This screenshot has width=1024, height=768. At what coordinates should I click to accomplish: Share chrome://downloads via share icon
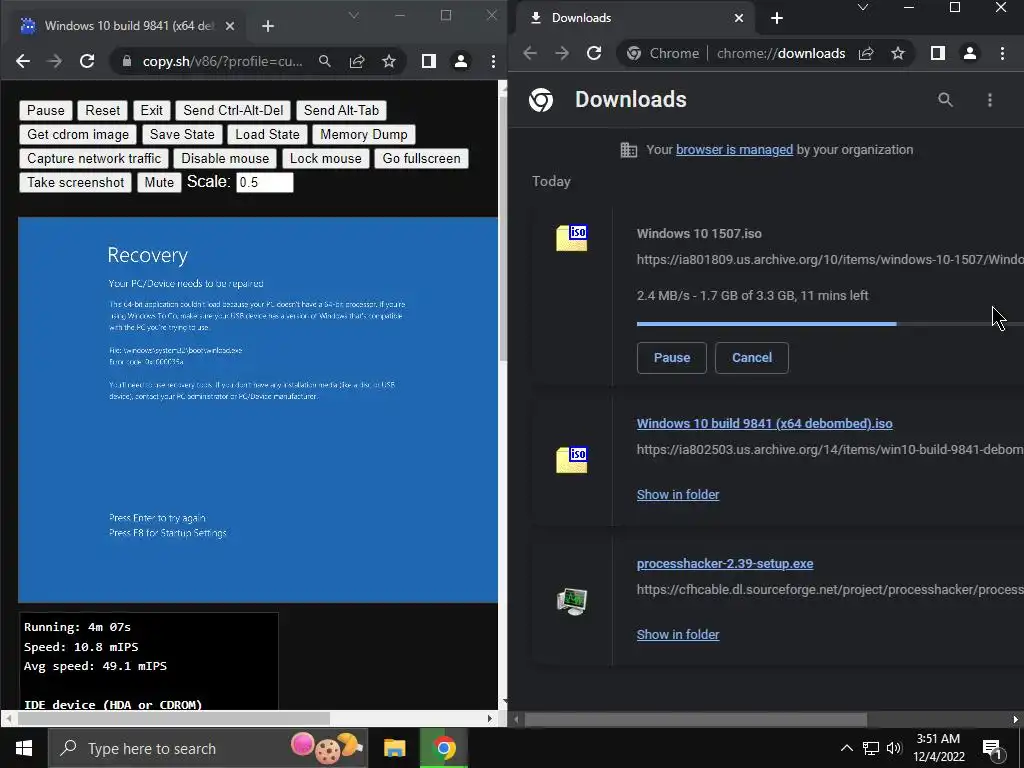coord(866,54)
